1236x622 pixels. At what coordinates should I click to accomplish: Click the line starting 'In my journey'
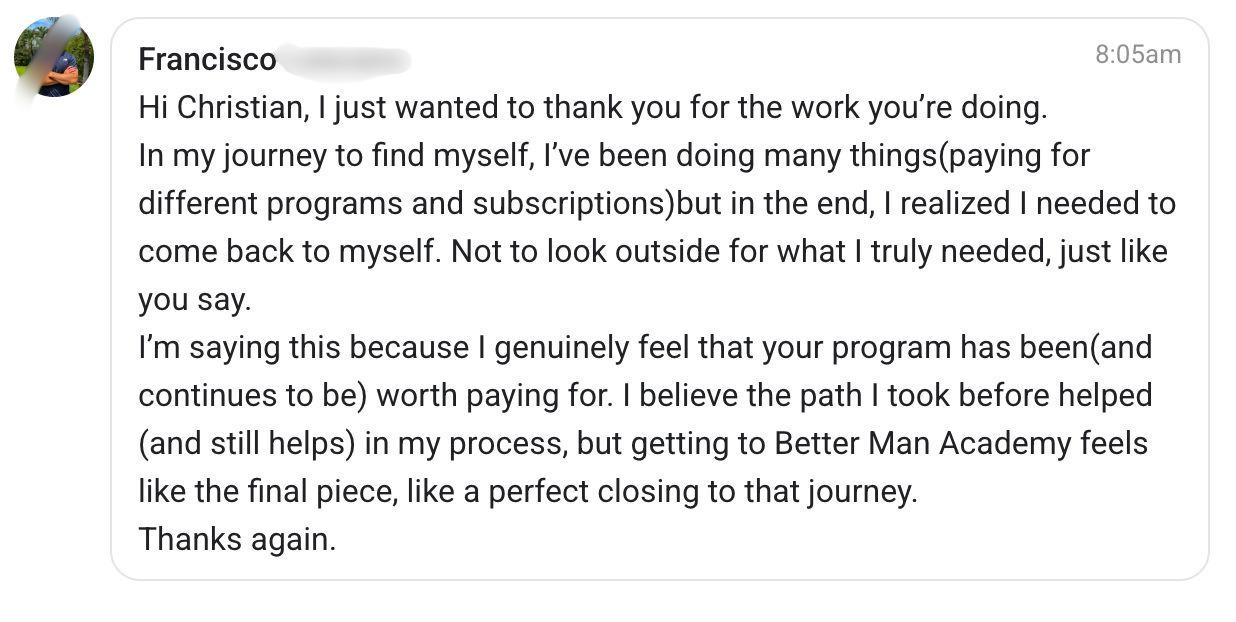click(x=614, y=155)
